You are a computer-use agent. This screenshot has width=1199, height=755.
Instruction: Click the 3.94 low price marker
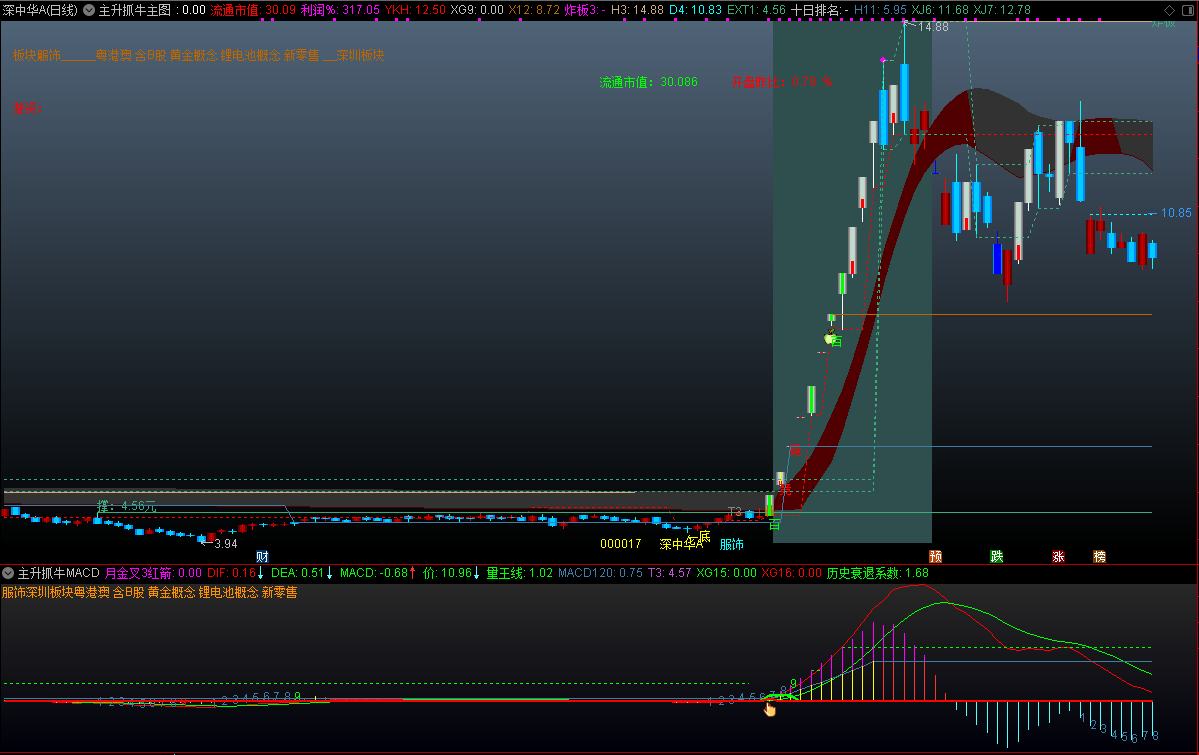tap(226, 544)
